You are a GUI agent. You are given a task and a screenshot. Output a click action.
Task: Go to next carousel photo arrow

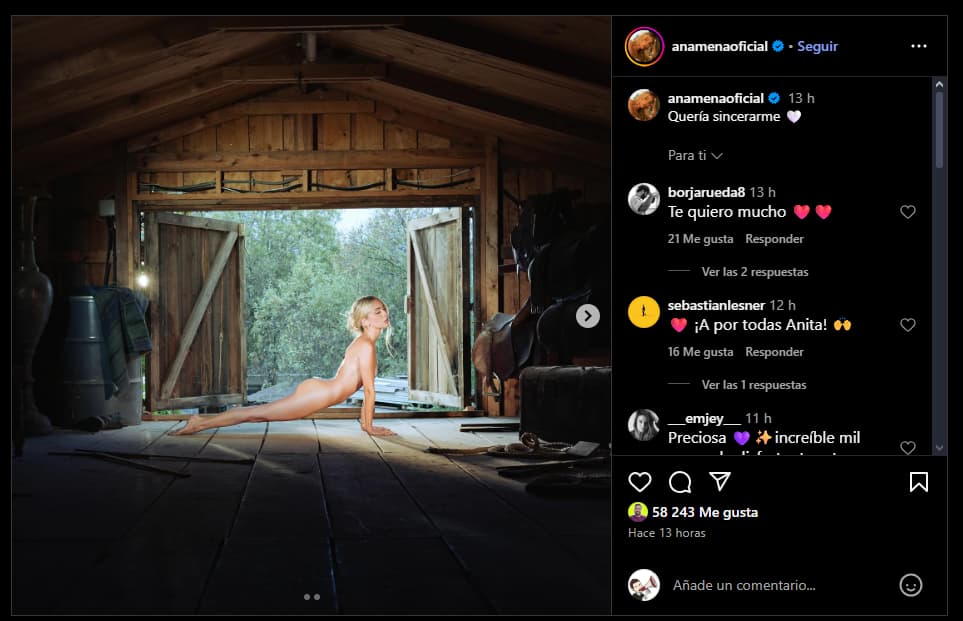[588, 316]
